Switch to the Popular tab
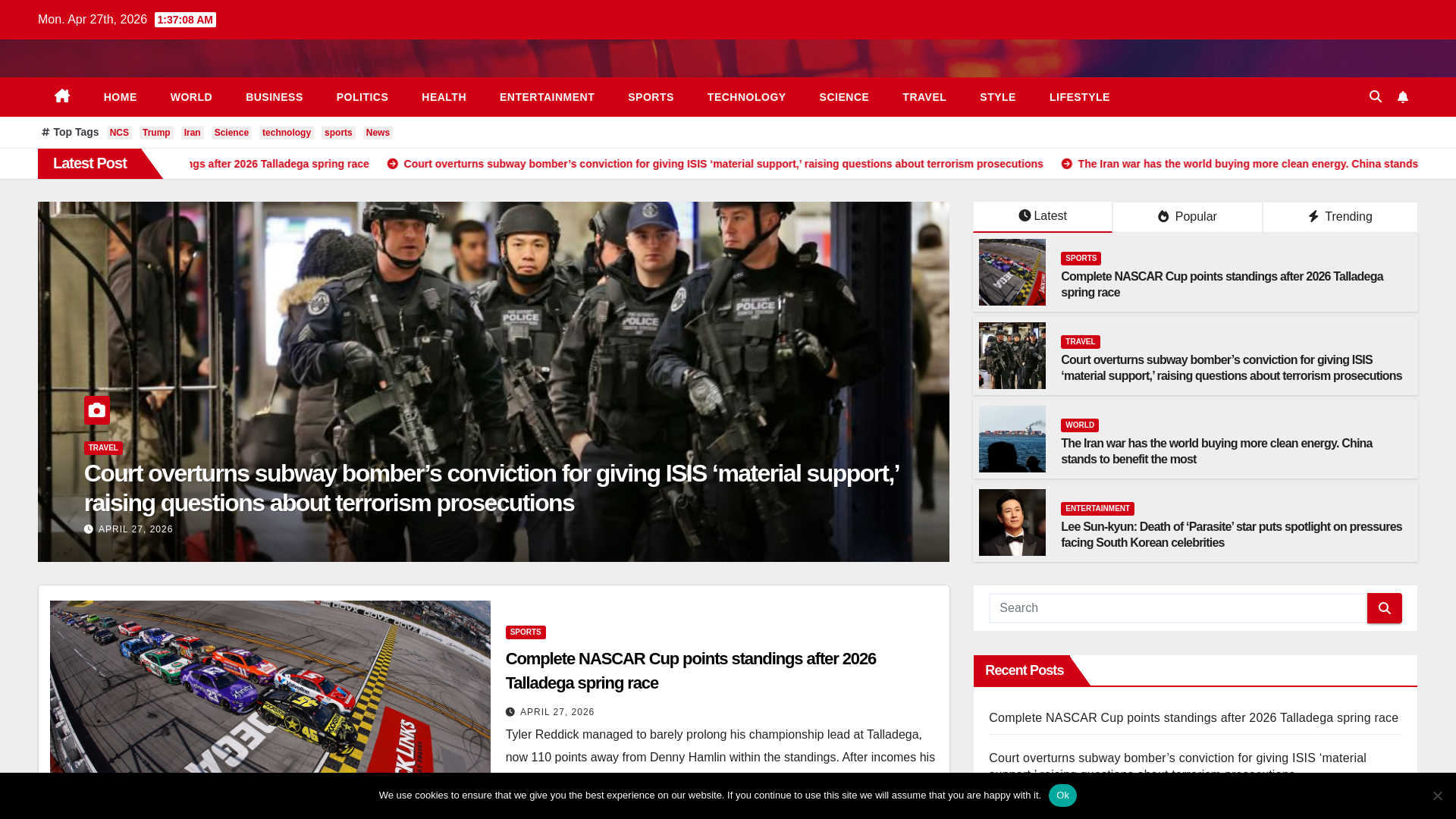Screen dimensions: 1456x819 (x=1188, y=217)
